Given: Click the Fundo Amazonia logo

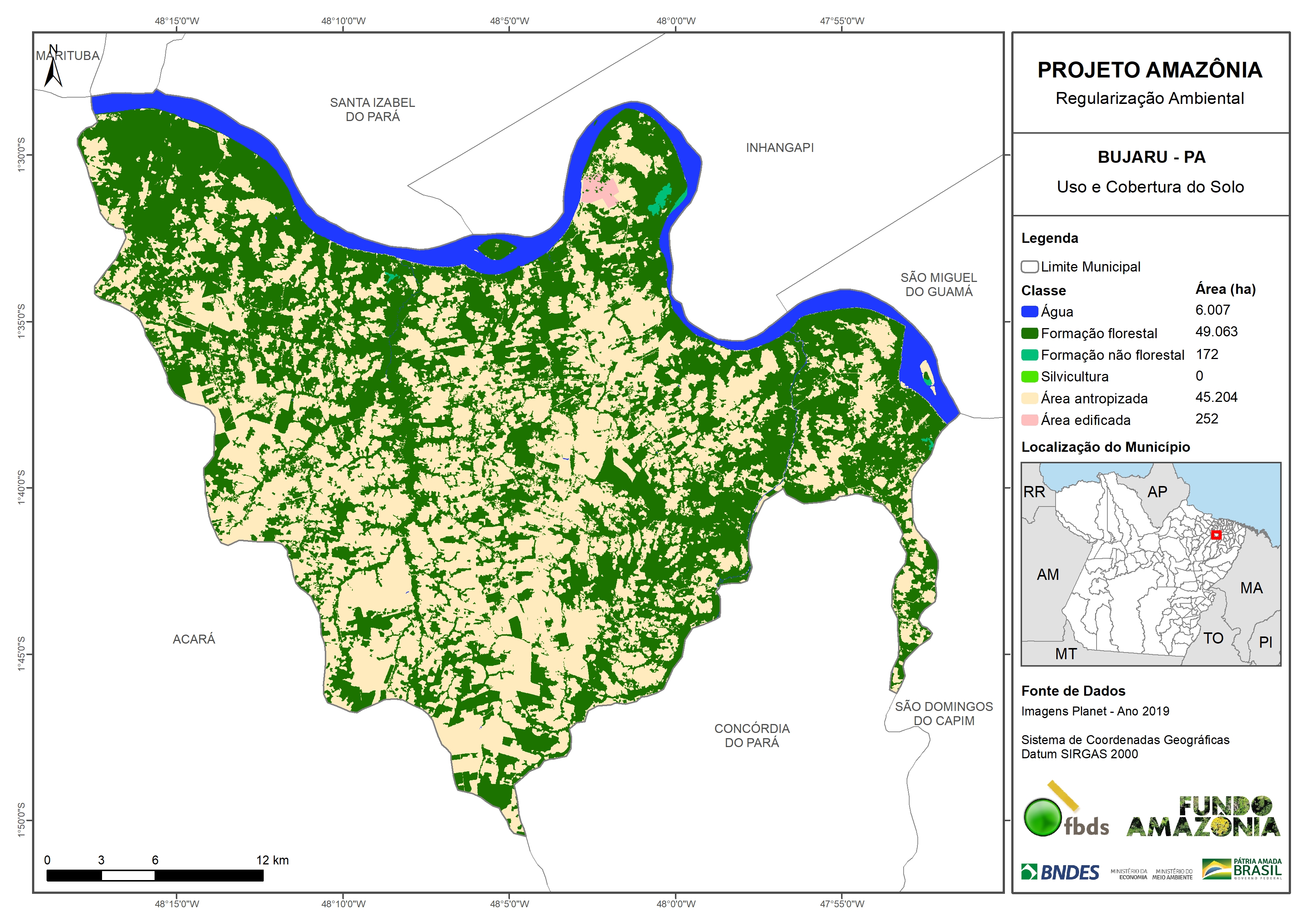Looking at the screenshot, I should click(x=1203, y=816).
